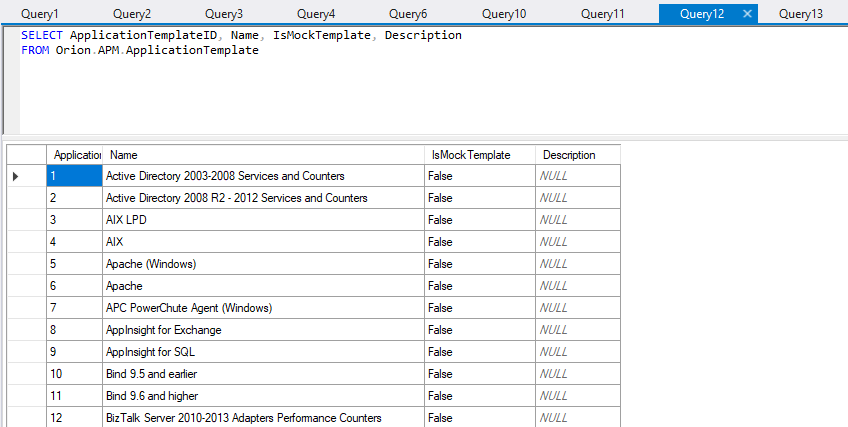The image size is (848, 427).
Task: Click NULL description in AppInsight for Exchange row
Action: point(578,330)
